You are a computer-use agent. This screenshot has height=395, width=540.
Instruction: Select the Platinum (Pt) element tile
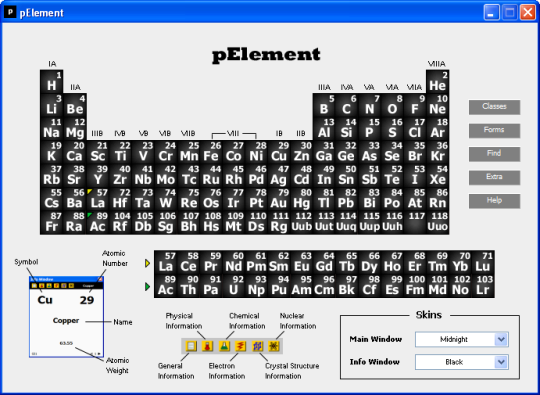256,199
